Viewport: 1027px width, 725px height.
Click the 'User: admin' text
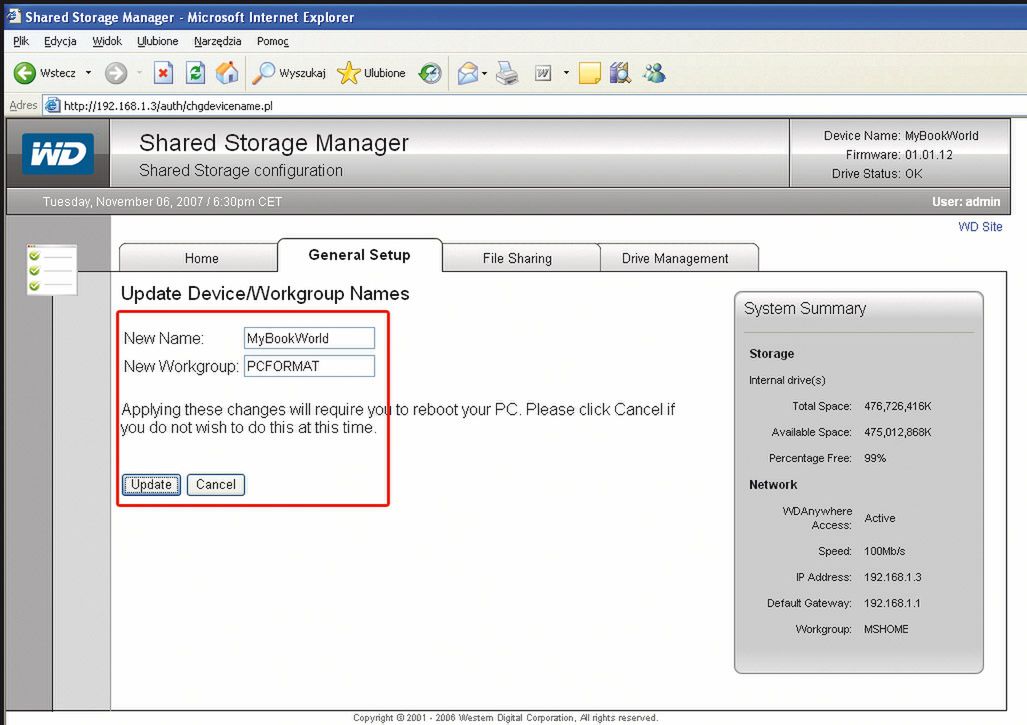point(966,202)
